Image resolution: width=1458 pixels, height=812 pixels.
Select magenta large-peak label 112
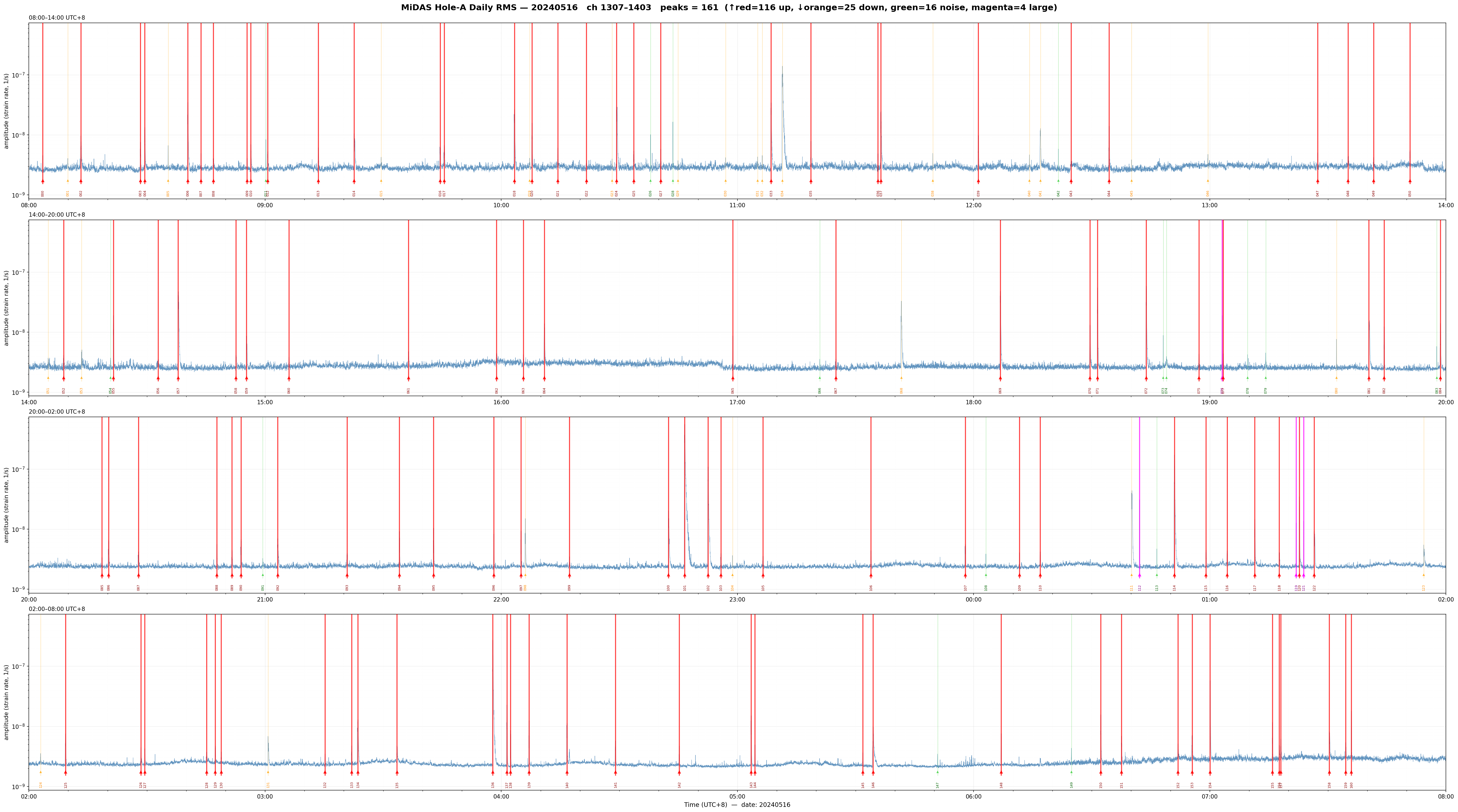point(1139,588)
